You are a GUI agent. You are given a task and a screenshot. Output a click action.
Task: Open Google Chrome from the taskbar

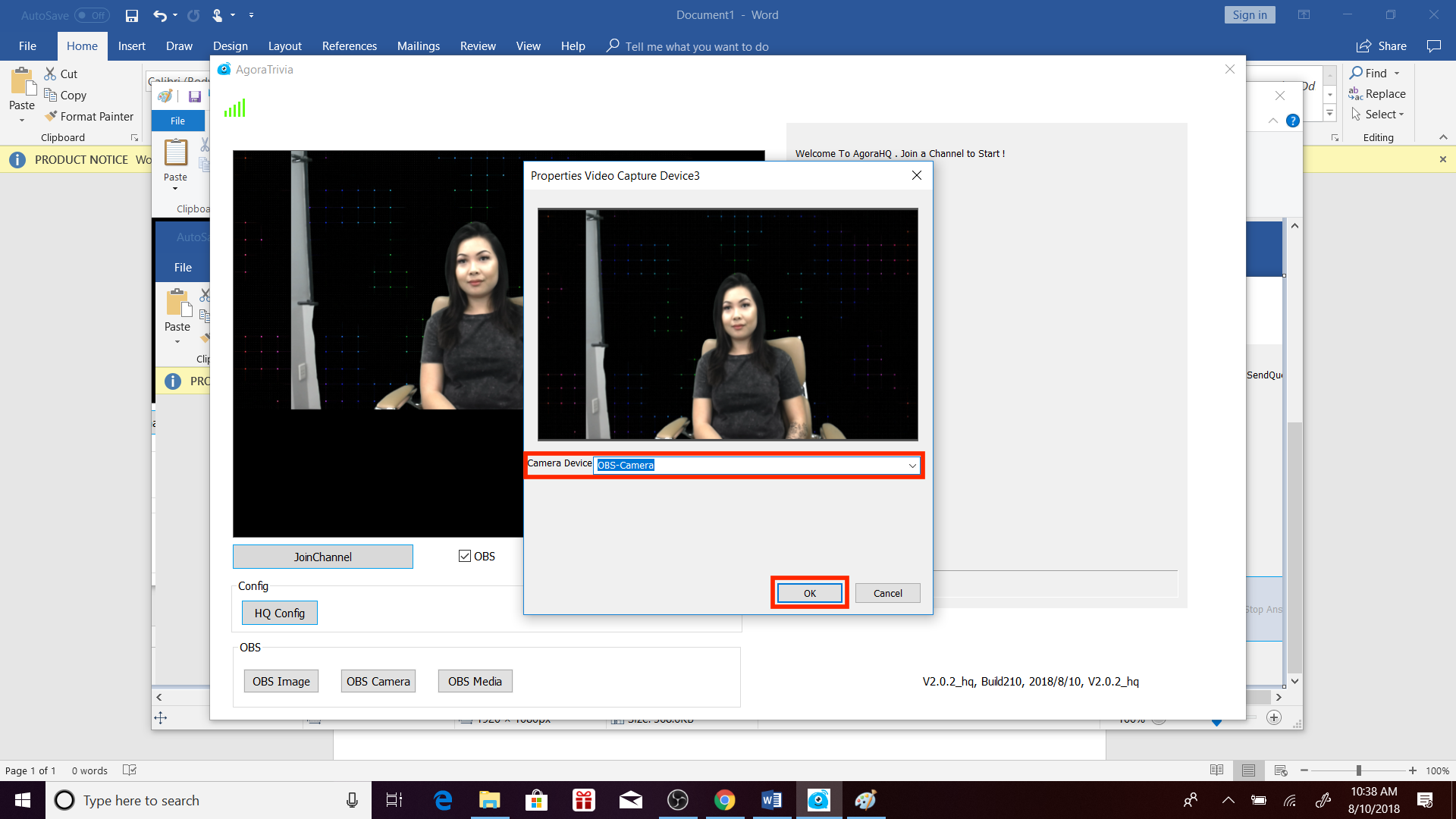click(724, 800)
